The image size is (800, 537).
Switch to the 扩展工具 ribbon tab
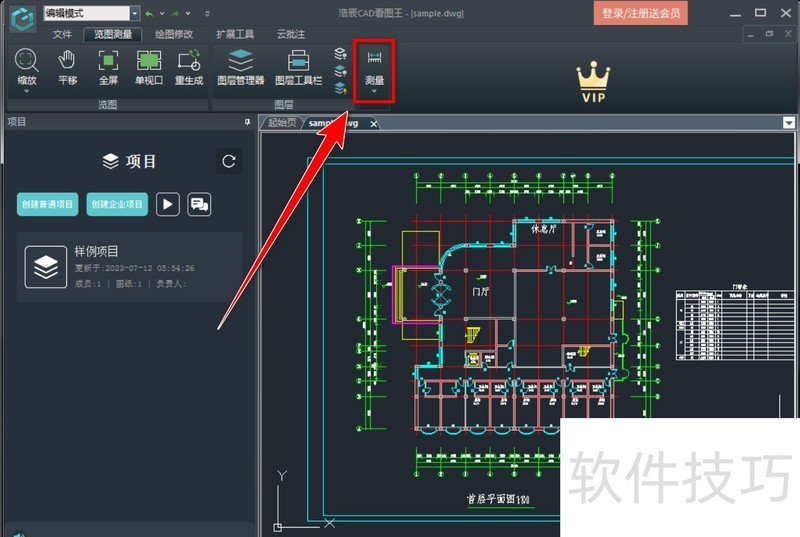[235, 34]
